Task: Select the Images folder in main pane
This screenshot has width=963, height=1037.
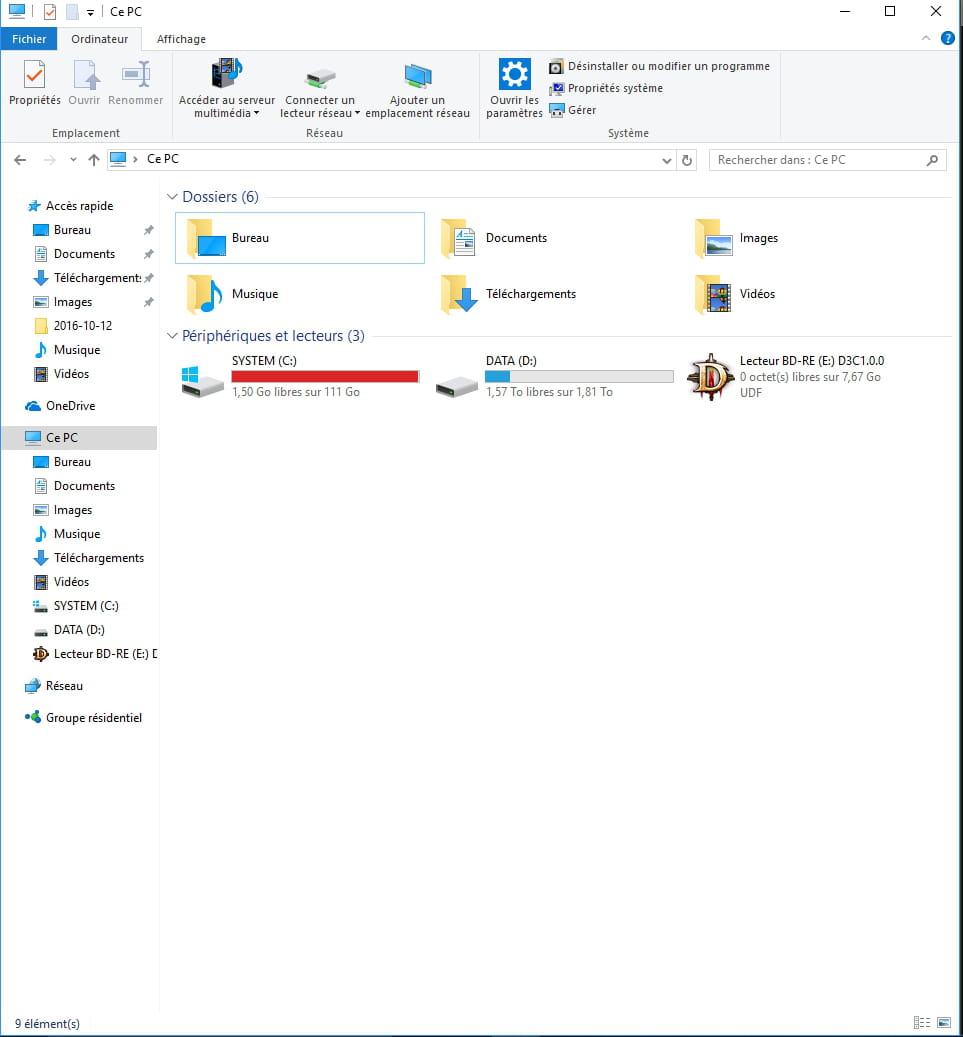Action: (736, 238)
